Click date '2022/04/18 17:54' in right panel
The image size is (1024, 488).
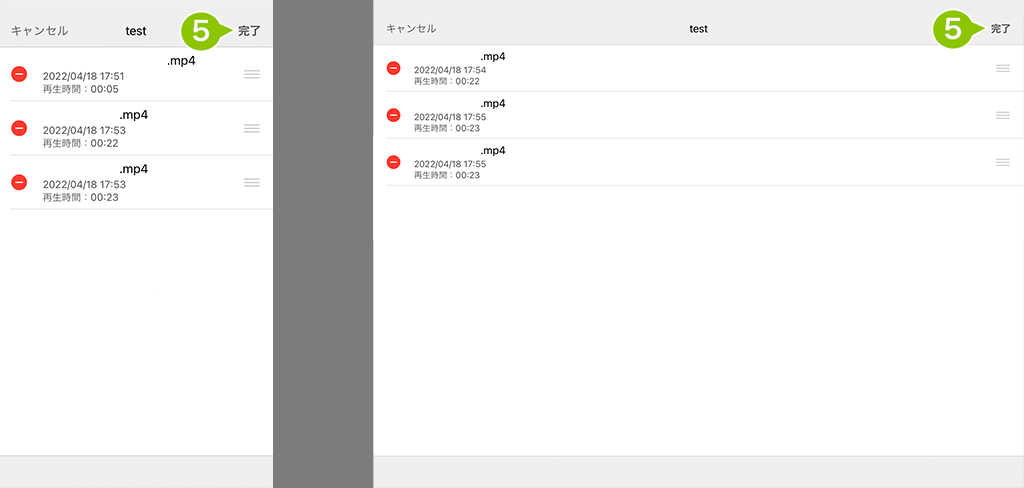pos(450,70)
